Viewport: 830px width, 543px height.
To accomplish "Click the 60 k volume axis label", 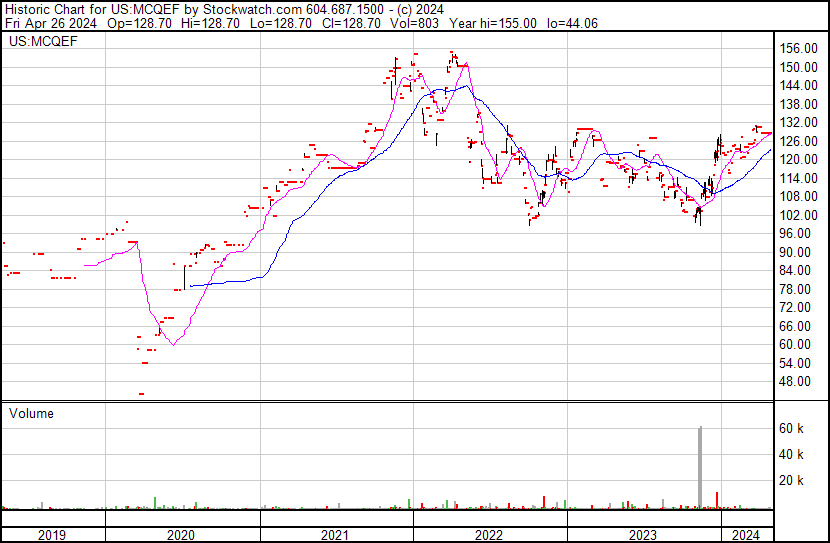I will (793, 428).
